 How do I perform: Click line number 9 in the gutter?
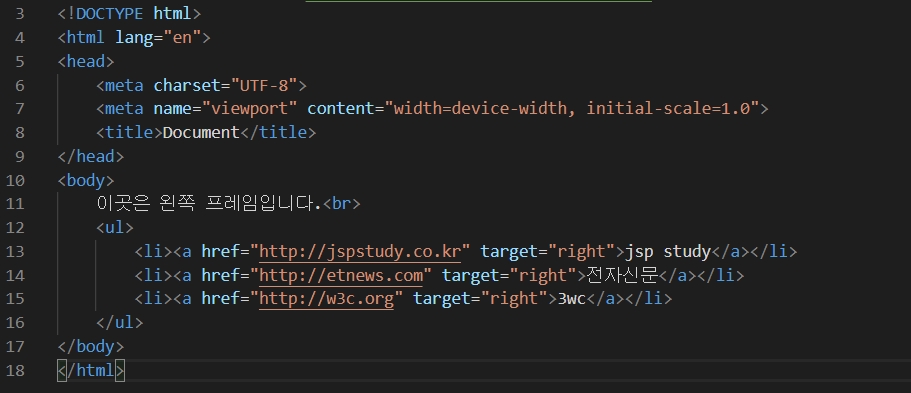tap(20, 156)
